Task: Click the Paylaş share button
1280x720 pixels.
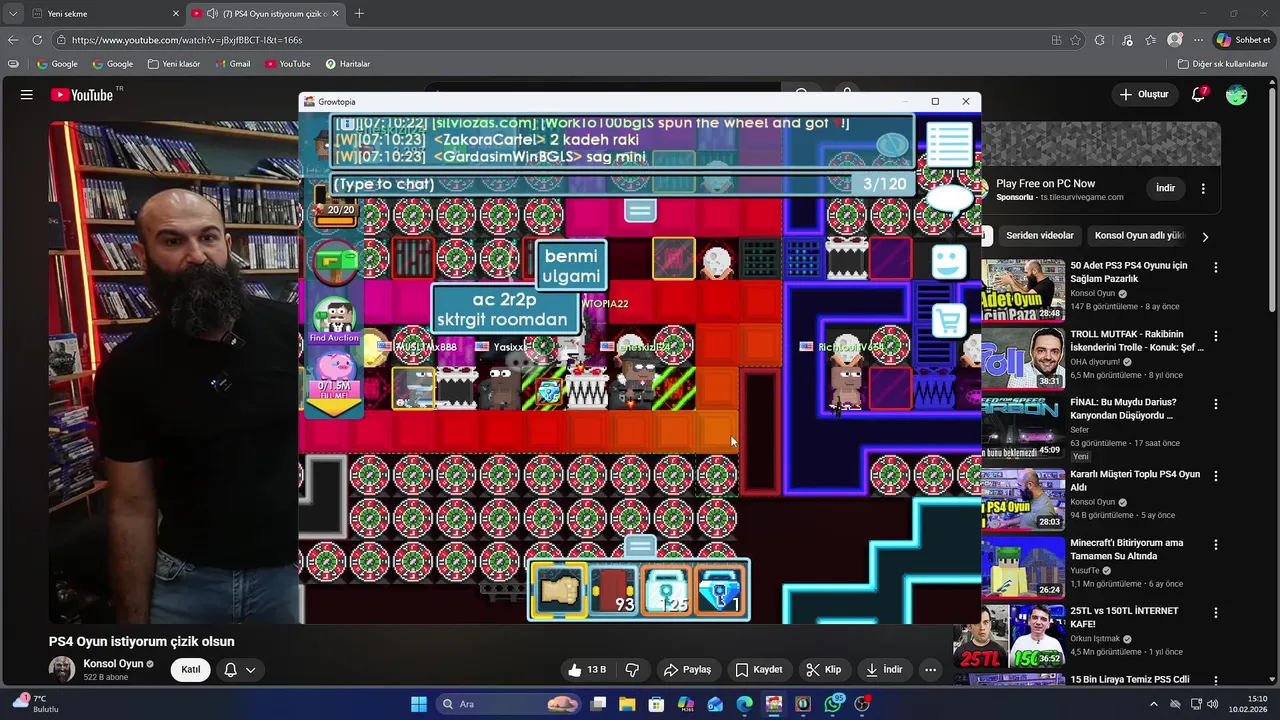Action: click(x=688, y=670)
